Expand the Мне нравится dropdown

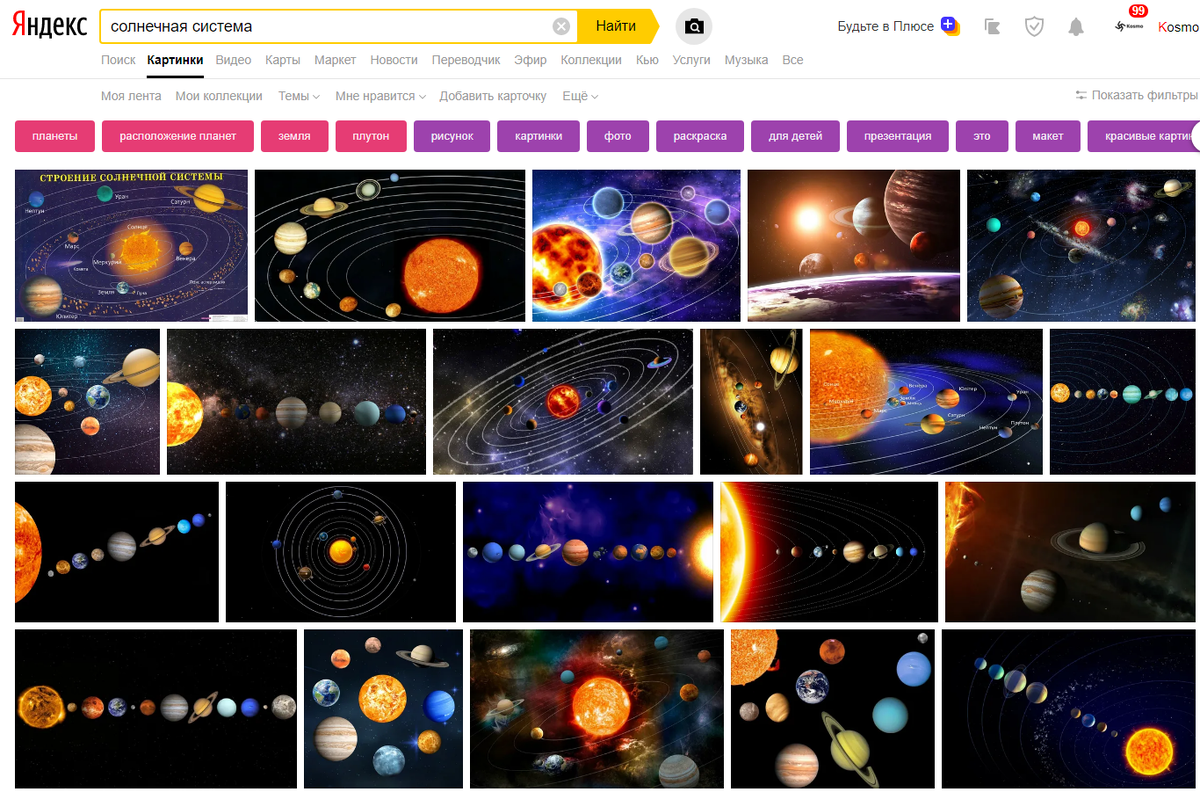click(x=380, y=96)
